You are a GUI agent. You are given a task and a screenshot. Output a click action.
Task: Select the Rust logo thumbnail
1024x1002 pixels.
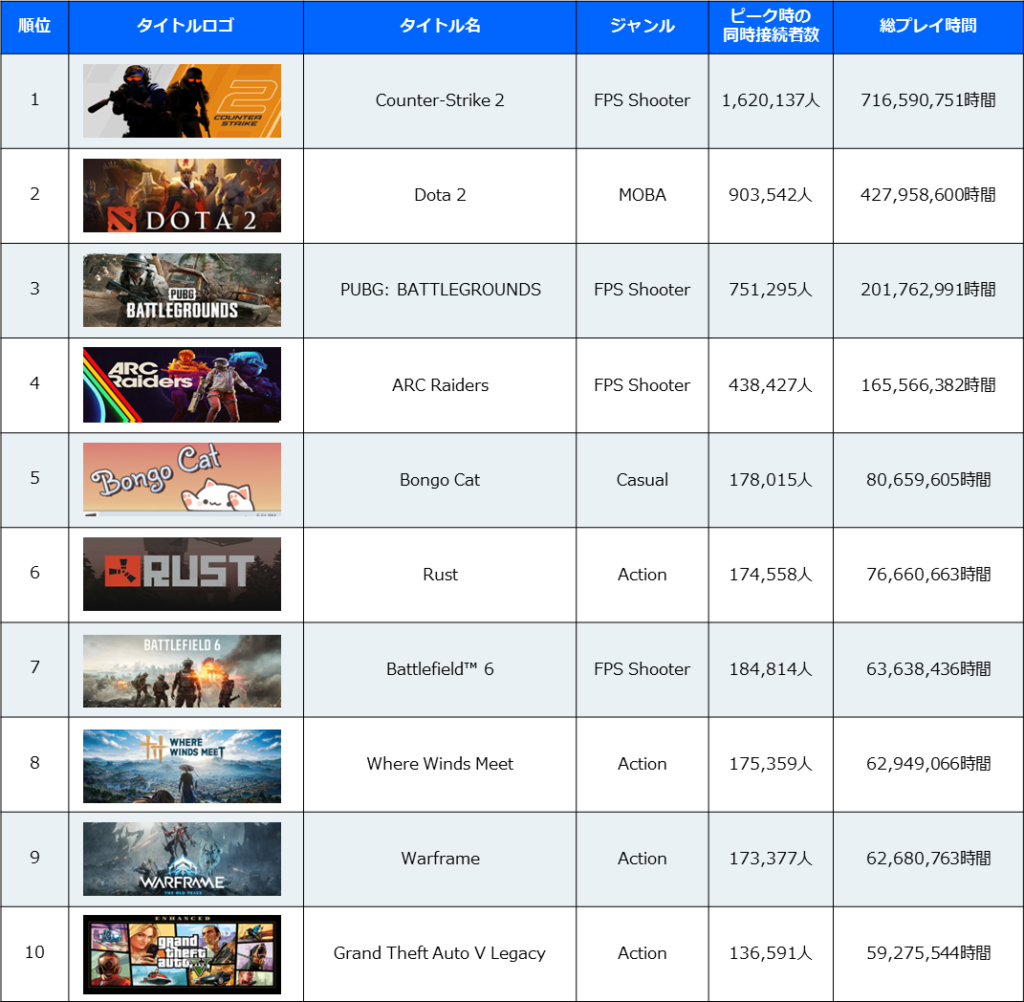click(x=182, y=574)
